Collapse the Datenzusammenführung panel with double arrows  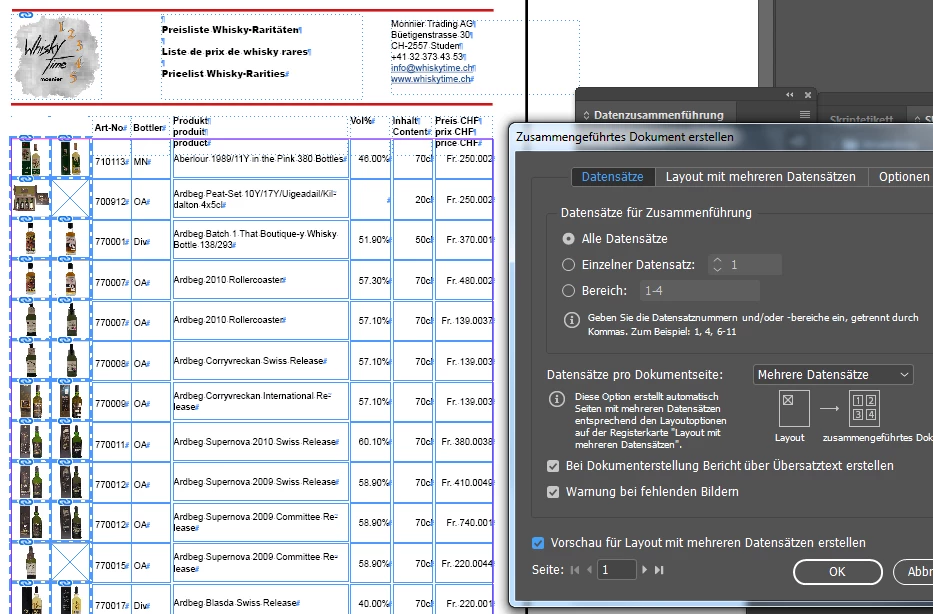(x=790, y=95)
